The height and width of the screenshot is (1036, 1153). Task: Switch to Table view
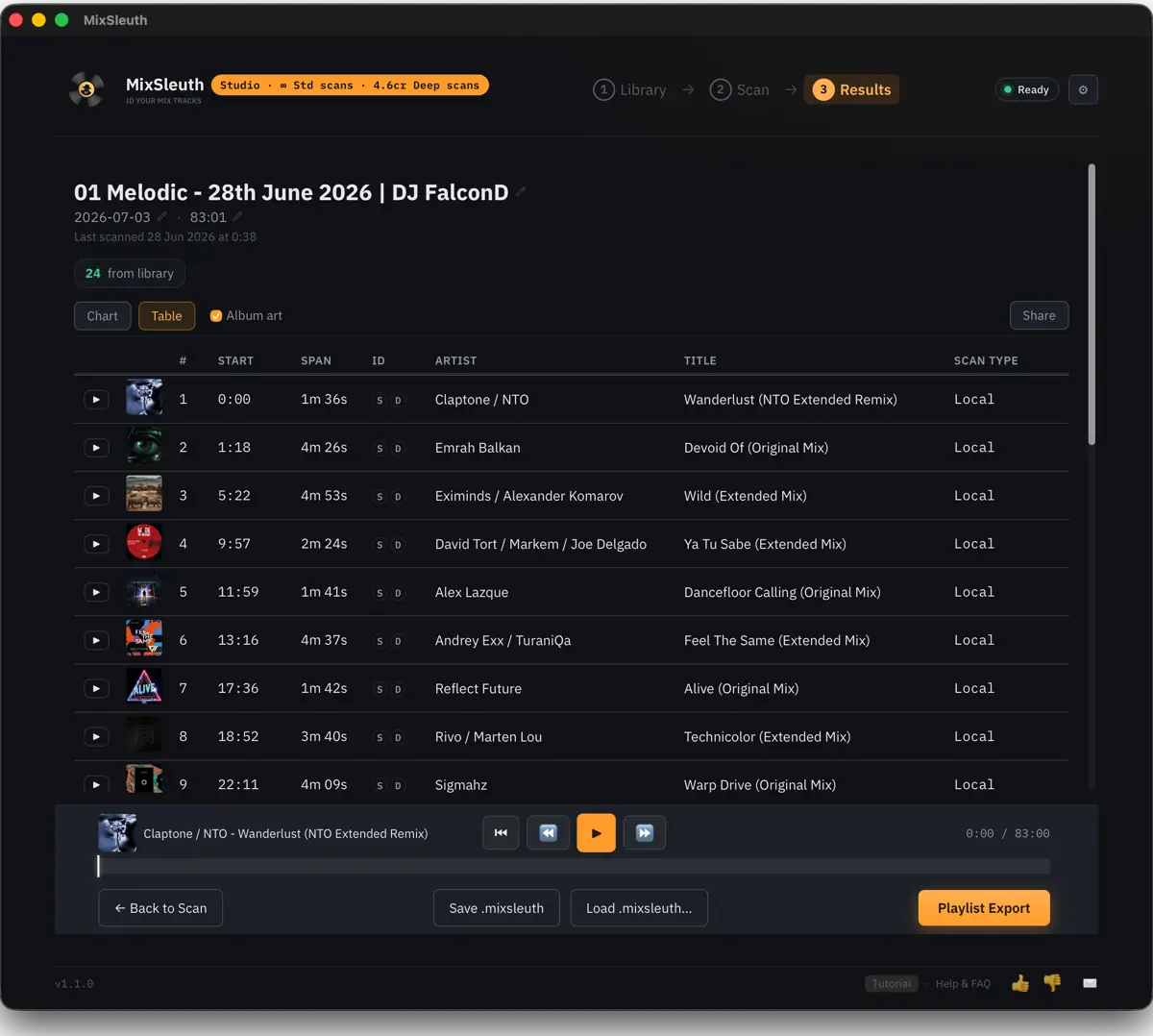point(166,315)
